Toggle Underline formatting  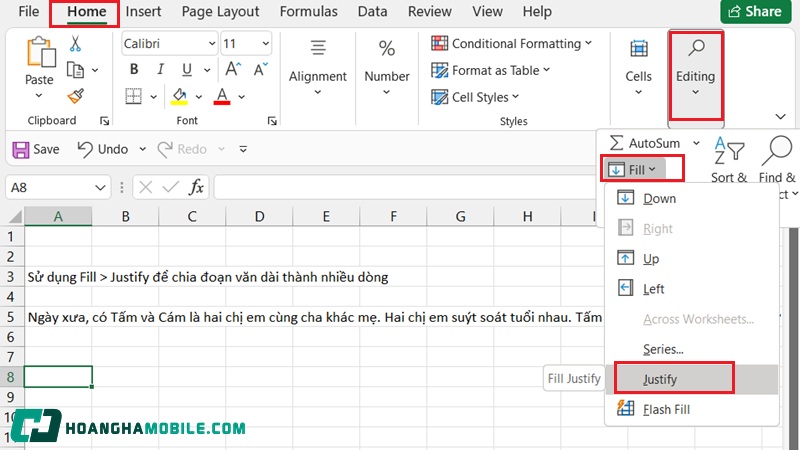click(x=189, y=70)
